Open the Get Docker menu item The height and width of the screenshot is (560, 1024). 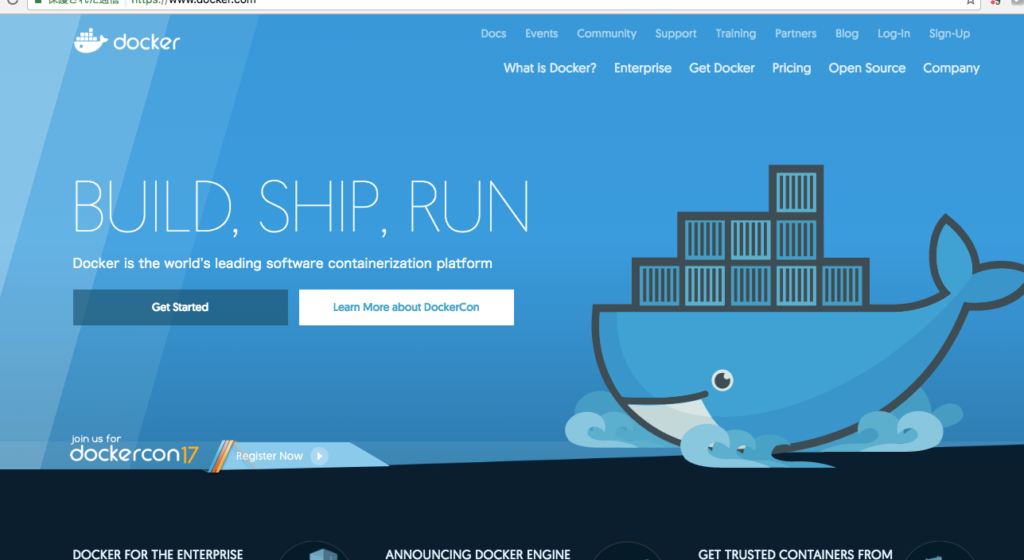coord(722,68)
